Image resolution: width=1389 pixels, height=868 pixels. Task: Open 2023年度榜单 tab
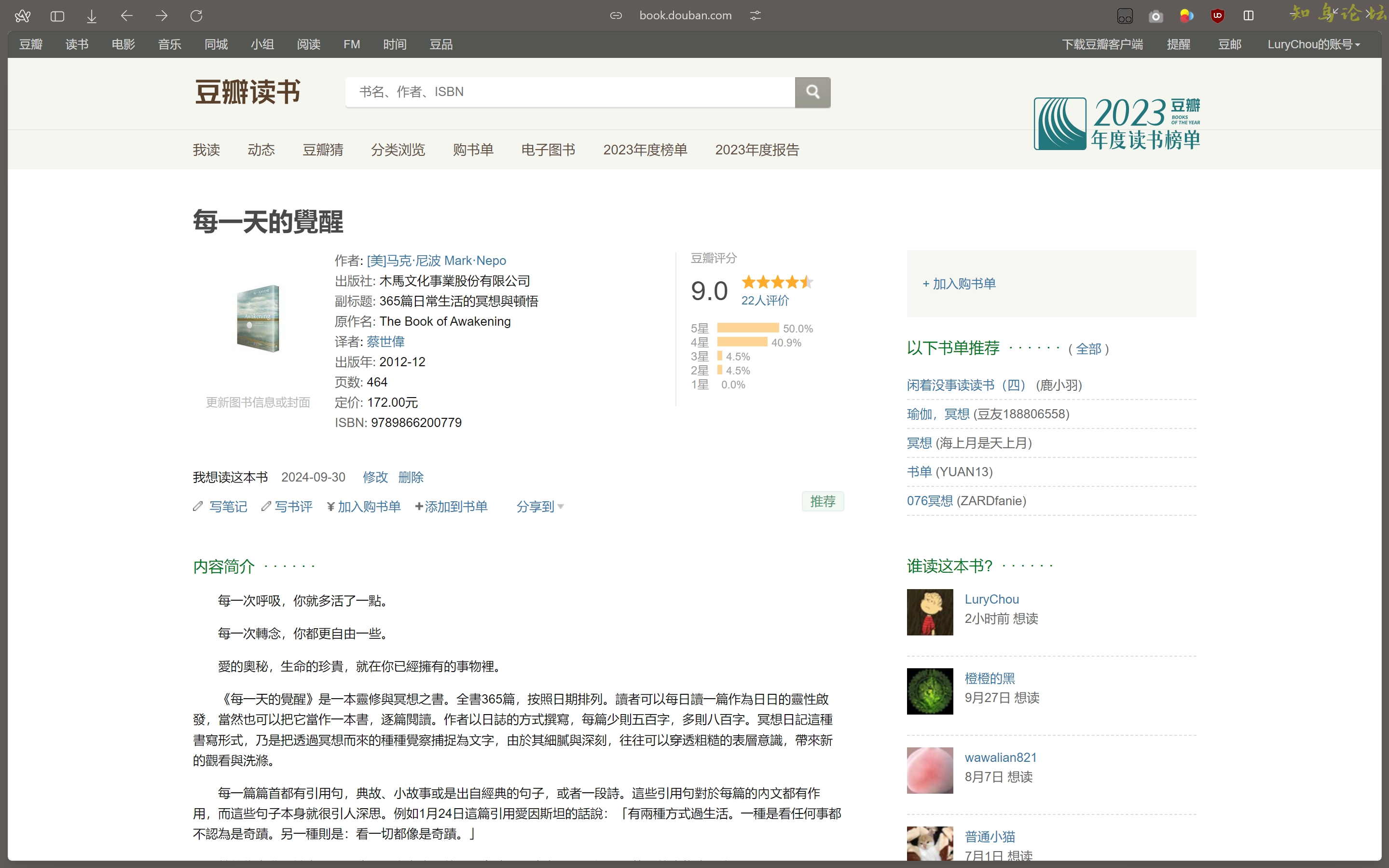[645, 150]
